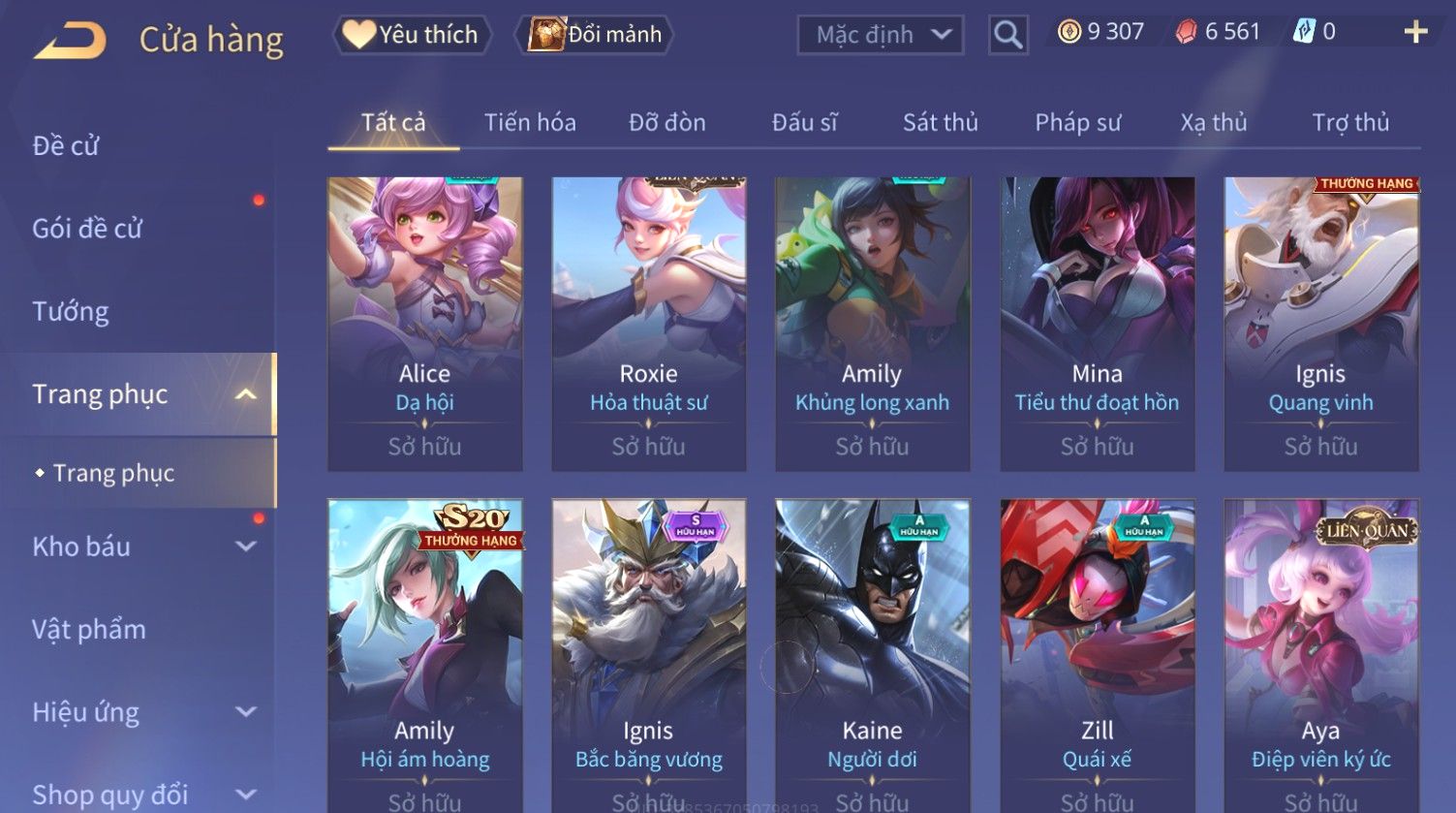Open Yêu thích heart favorites
Image resolution: width=1456 pixels, height=813 pixels.
pyautogui.click(x=411, y=35)
